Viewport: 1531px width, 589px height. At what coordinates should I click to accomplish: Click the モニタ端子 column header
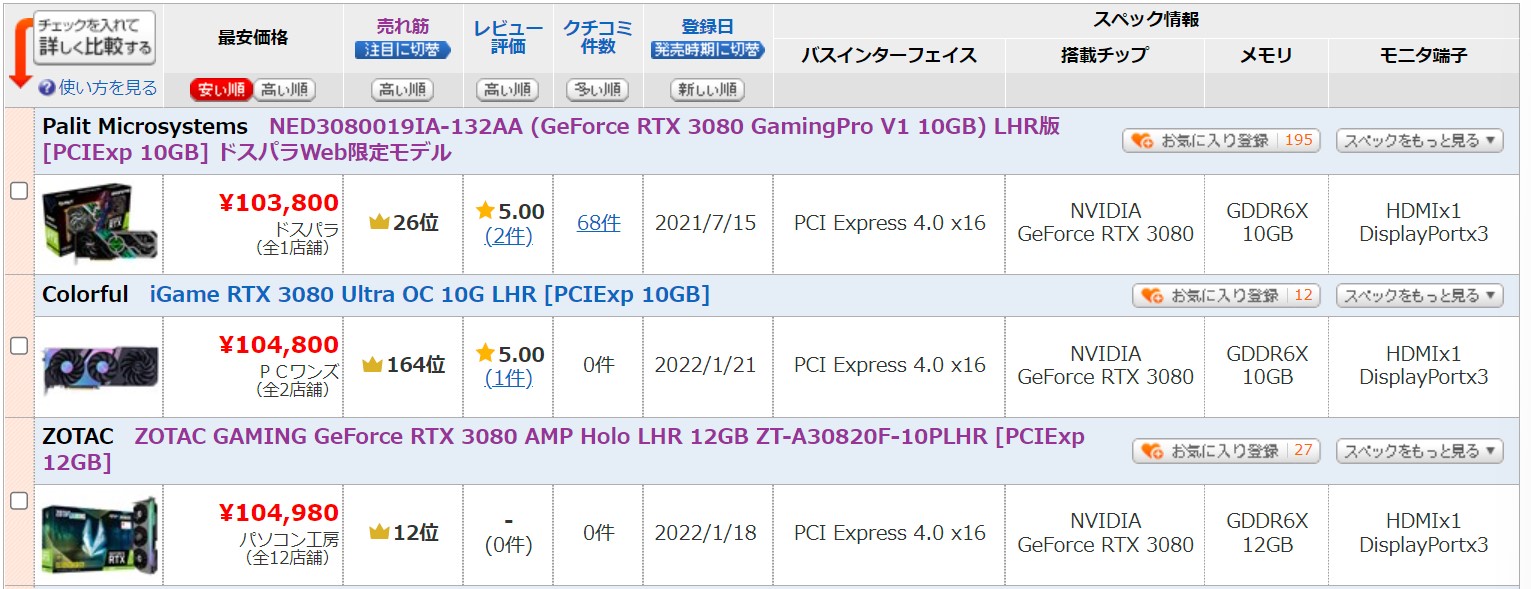[1423, 56]
